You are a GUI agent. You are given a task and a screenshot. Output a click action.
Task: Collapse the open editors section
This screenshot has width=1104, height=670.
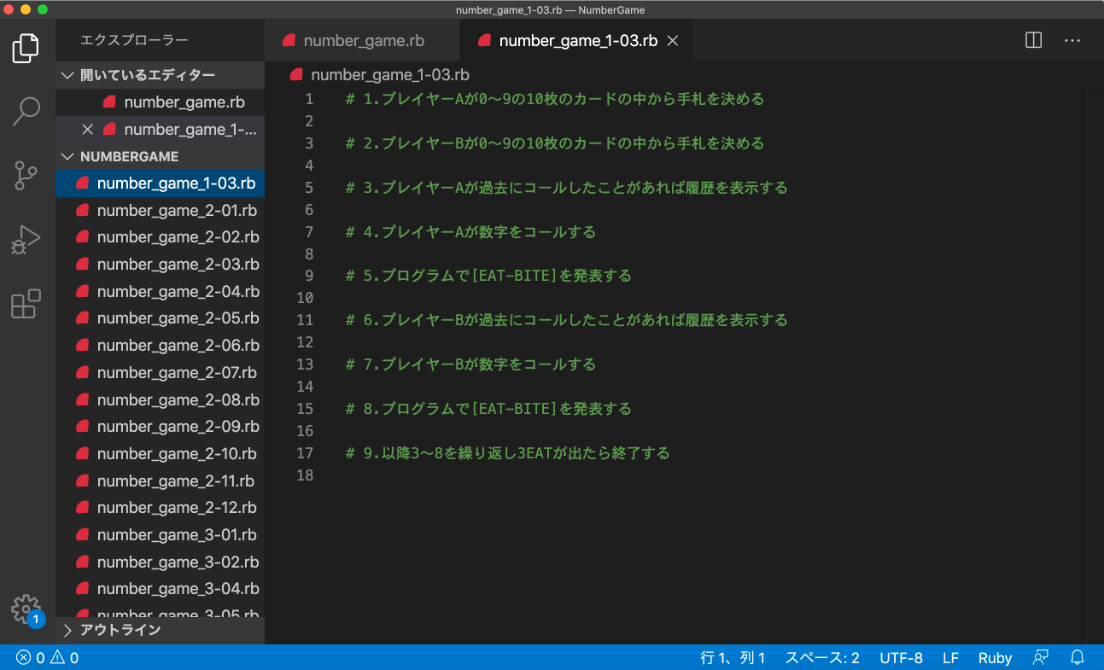[x=160, y=75]
